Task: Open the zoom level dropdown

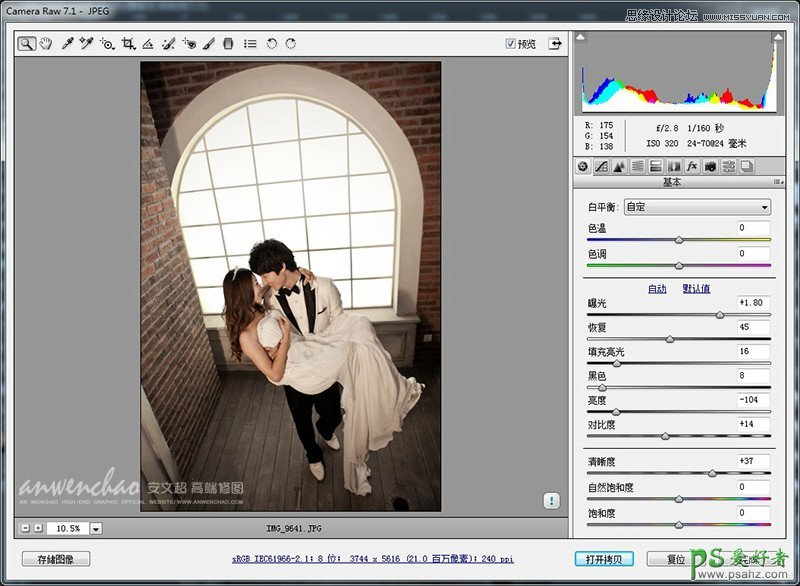Action: 96,528
